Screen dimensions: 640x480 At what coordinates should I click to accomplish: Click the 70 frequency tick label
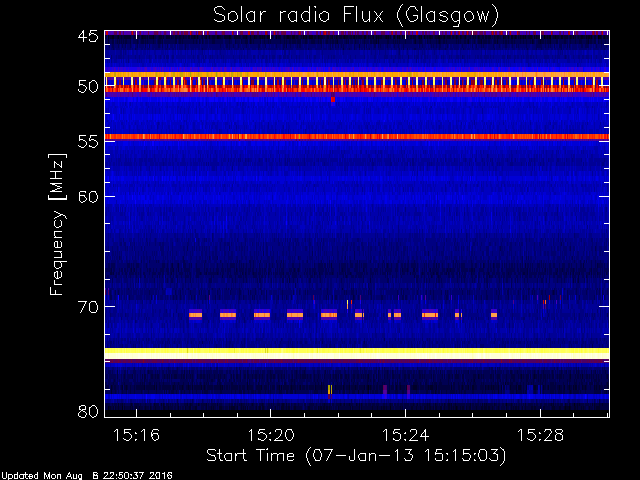(x=88, y=307)
